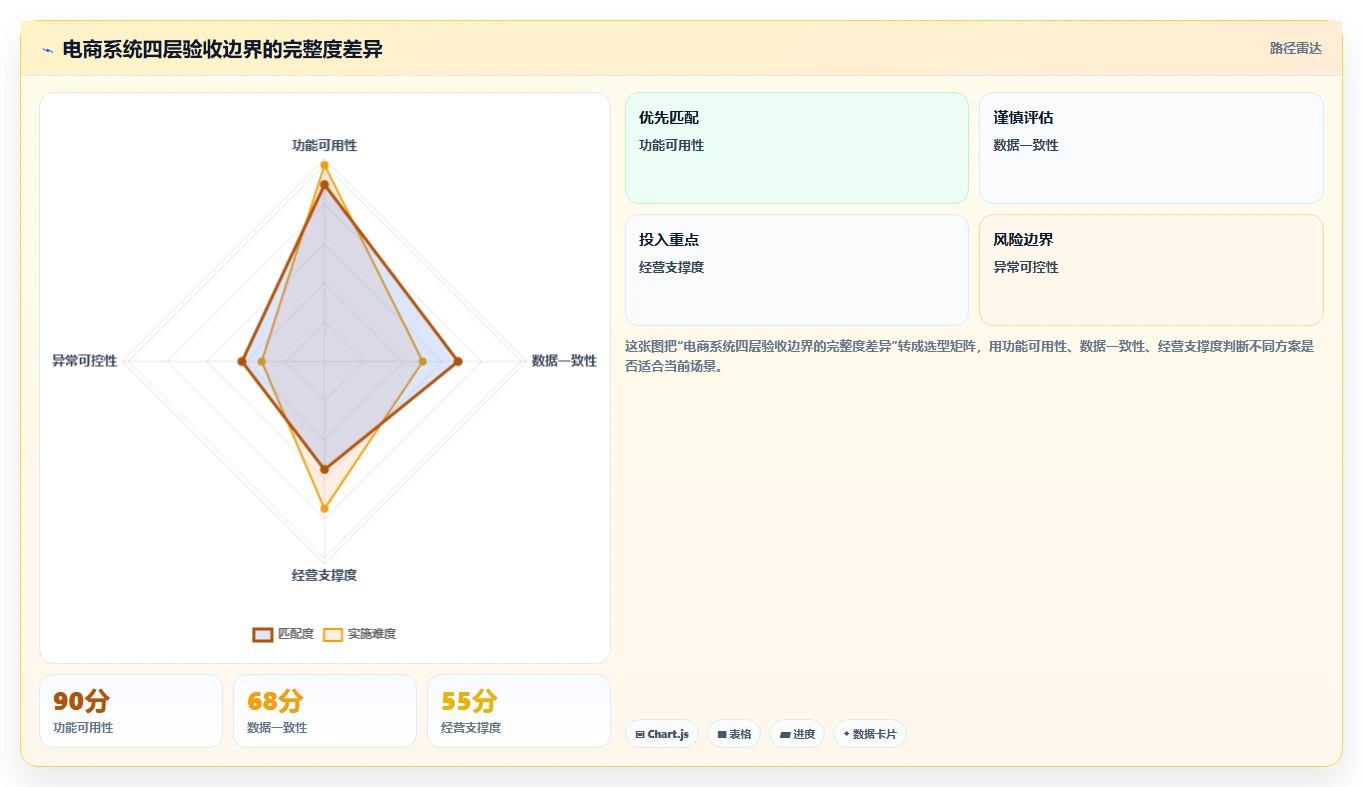This screenshot has height=787, width=1363.
Task: Select the 表格 tag chip
Action: click(x=734, y=734)
